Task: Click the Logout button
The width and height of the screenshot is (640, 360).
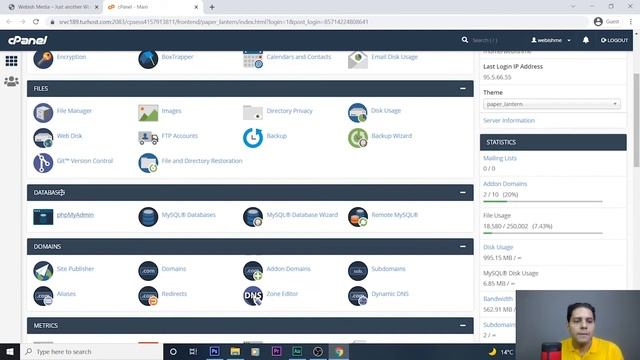Action: [x=614, y=40]
